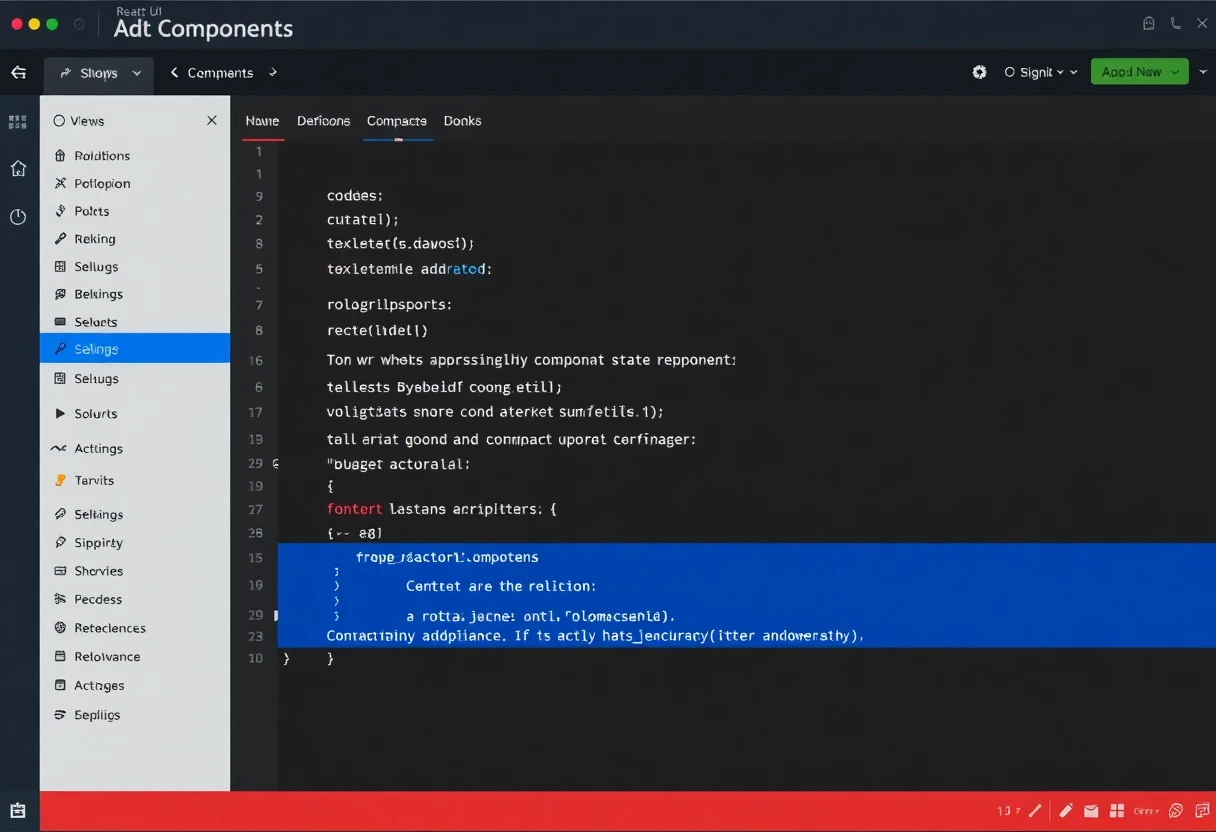1216x832 pixels.
Task: Click the home icon in left rail
Action: (18, 169)
